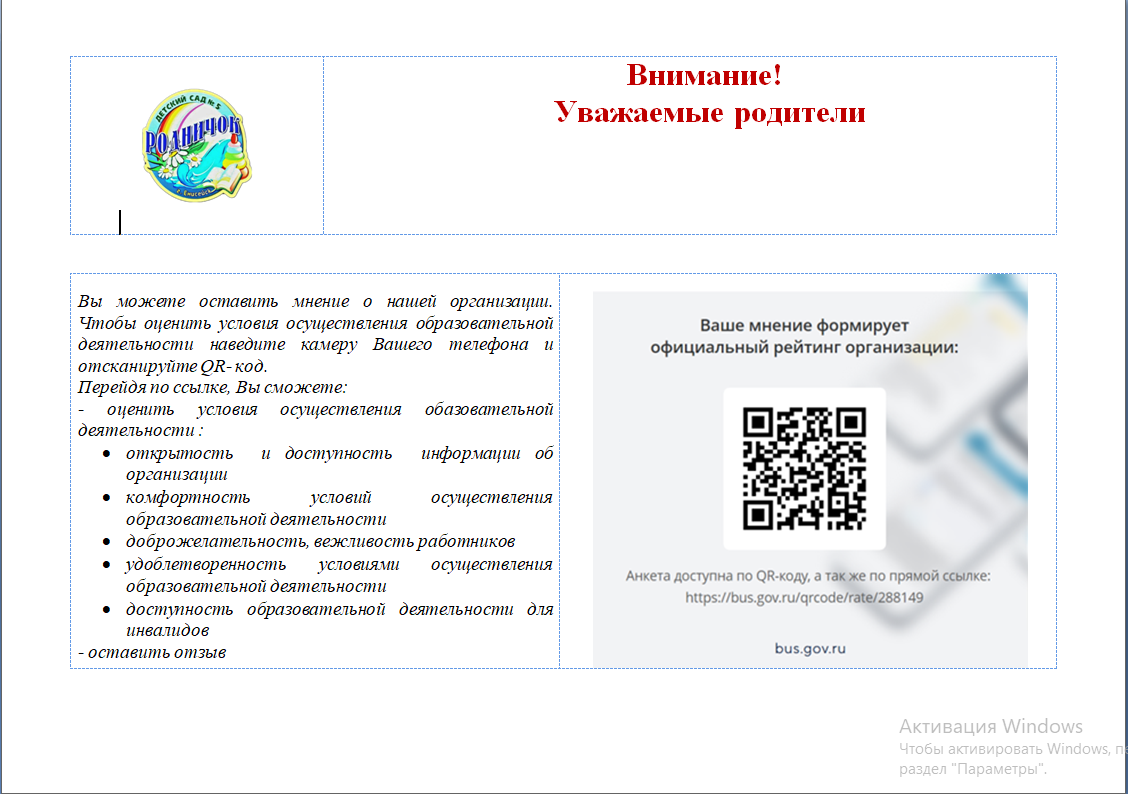Click the line "отсканируйте QR- код."
The image size is (1128, 794).
point(173,366)
